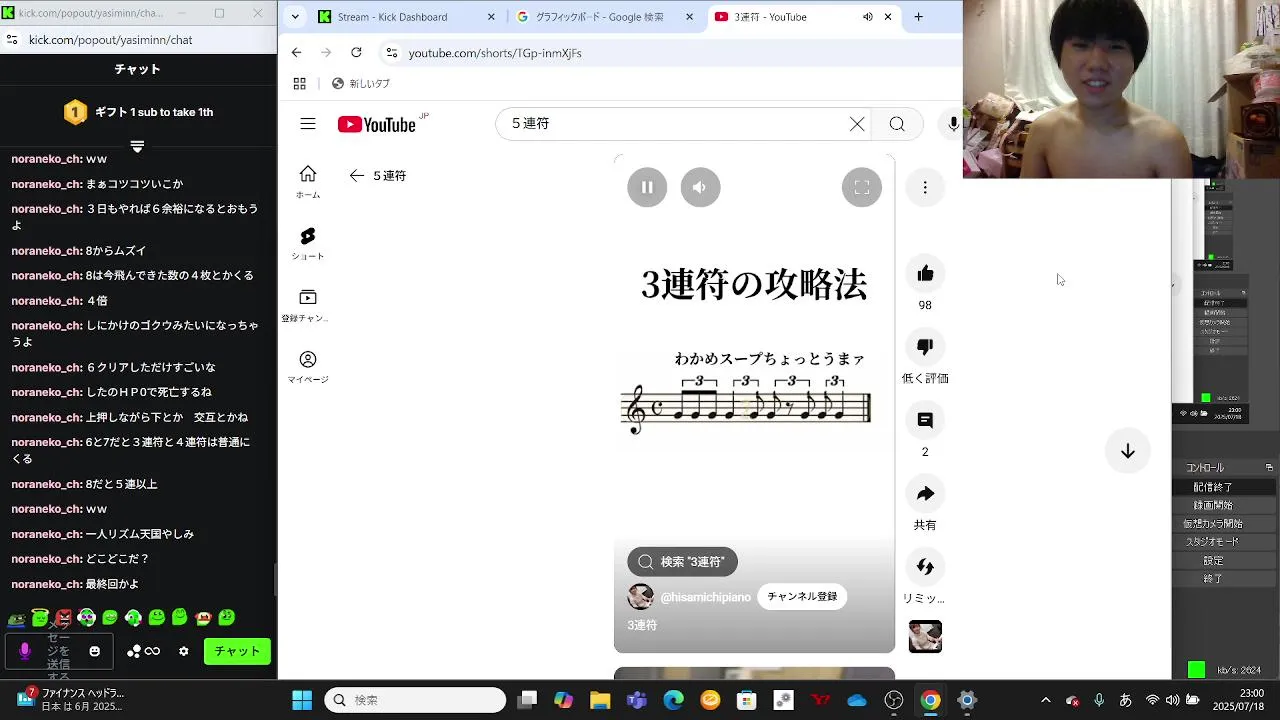Open channel points icon in chat
1280x720 pixels.
click(143, 651)
